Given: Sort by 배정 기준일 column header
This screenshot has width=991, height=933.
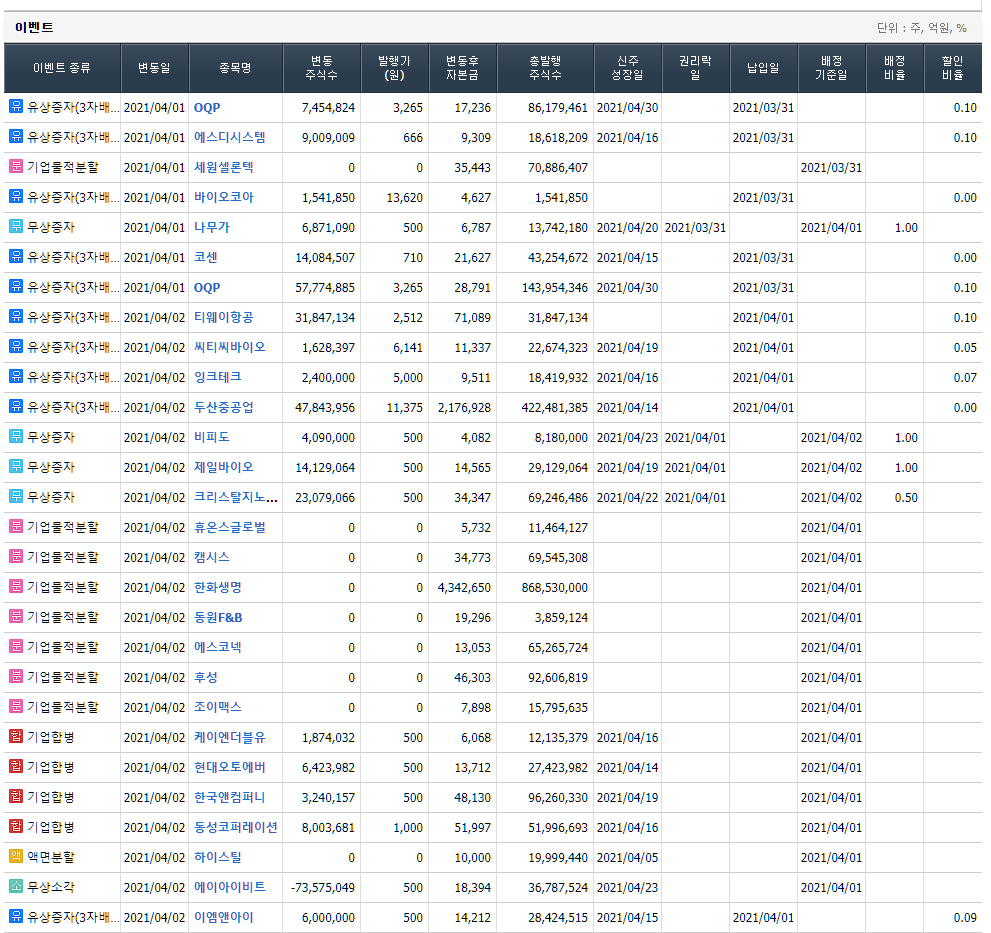Looking at the screenshot, I should [832, 68].
